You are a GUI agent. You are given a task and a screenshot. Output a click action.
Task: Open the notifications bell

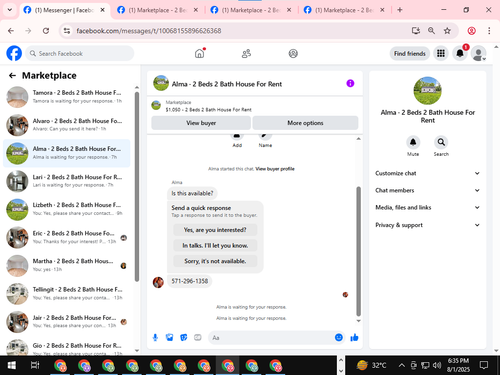pyautogui.click(x=460, y=53)
